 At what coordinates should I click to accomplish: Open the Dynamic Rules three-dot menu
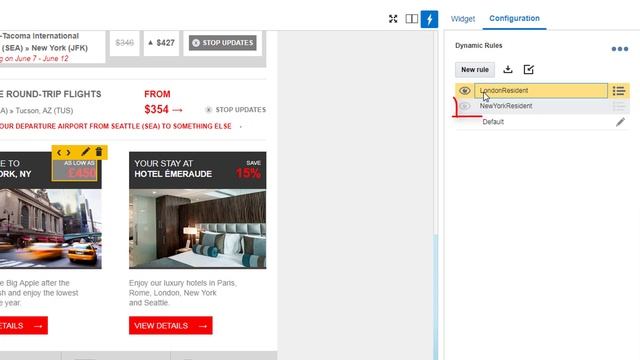[x=620, y=49]
